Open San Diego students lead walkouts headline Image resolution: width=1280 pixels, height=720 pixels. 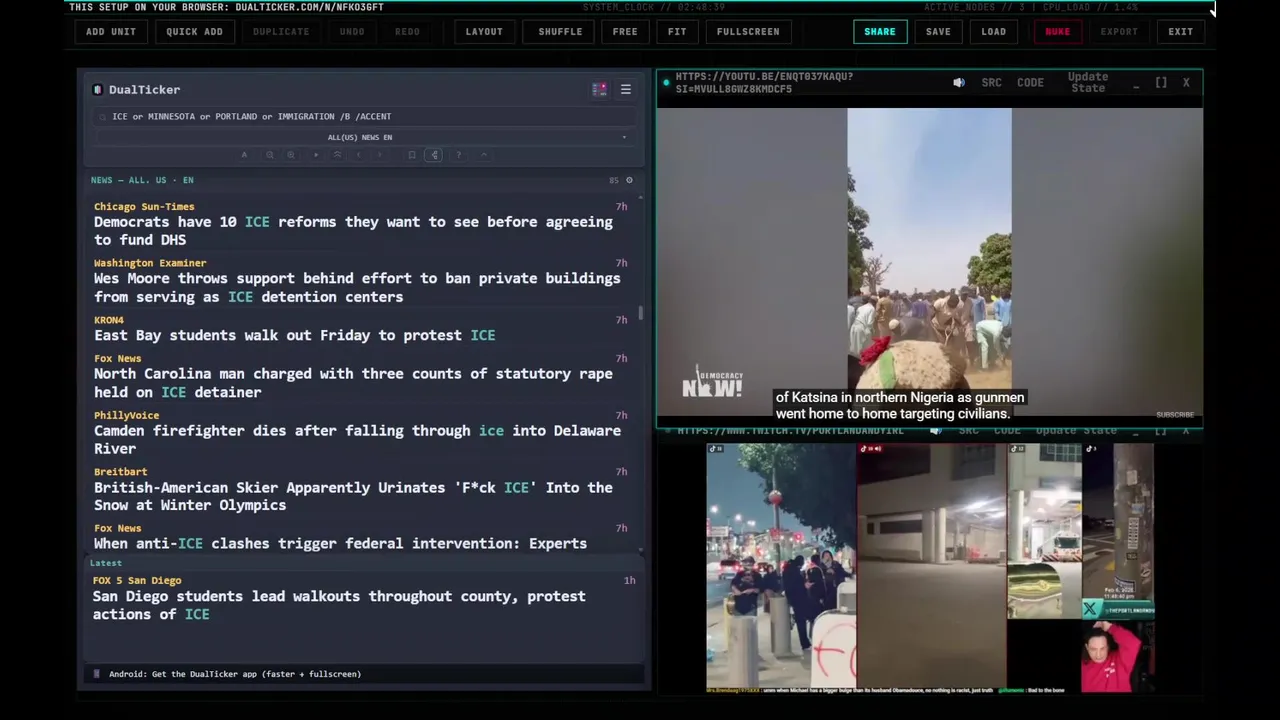click(339, 605)
